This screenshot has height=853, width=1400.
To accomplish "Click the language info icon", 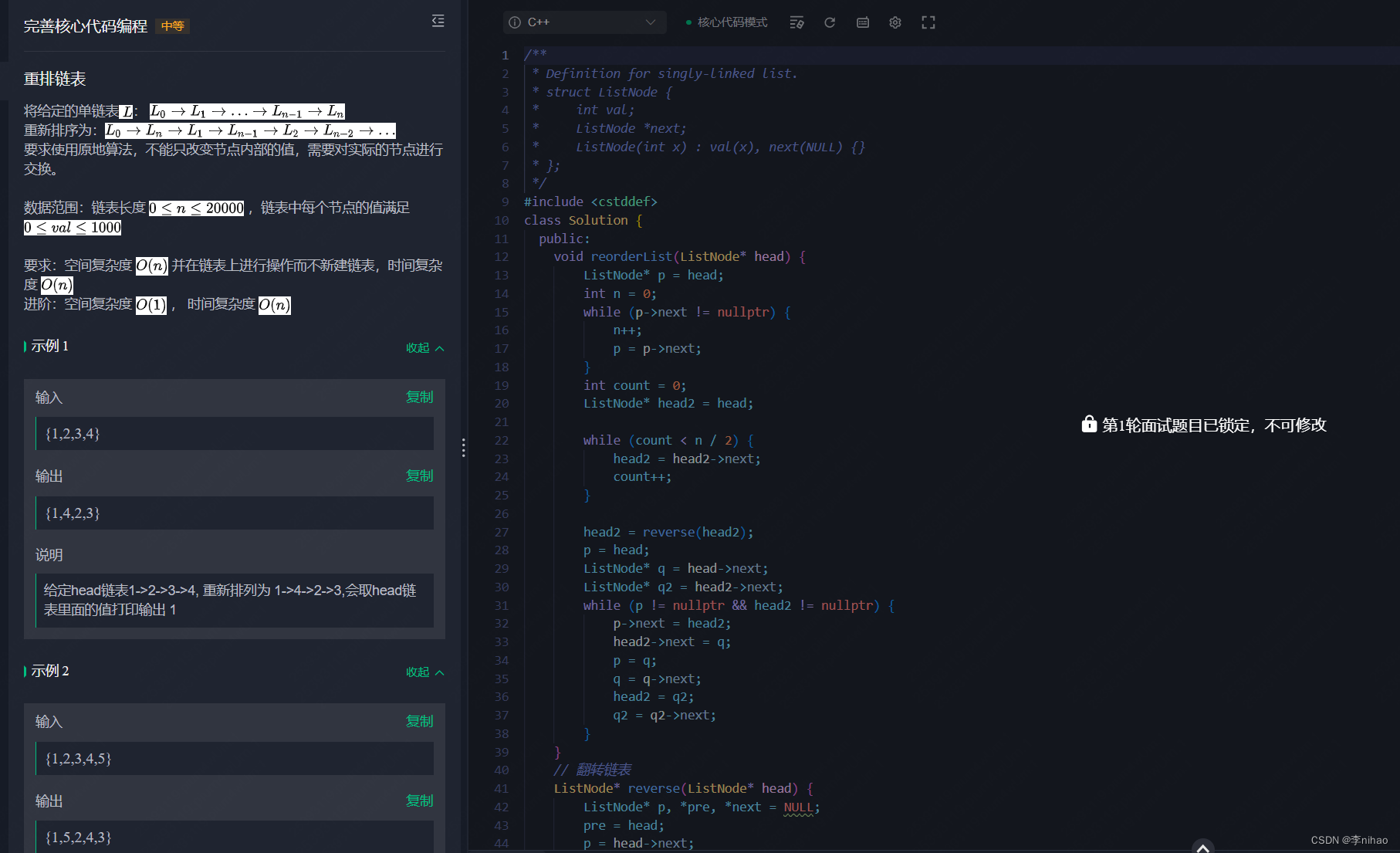I will point(515,22).
